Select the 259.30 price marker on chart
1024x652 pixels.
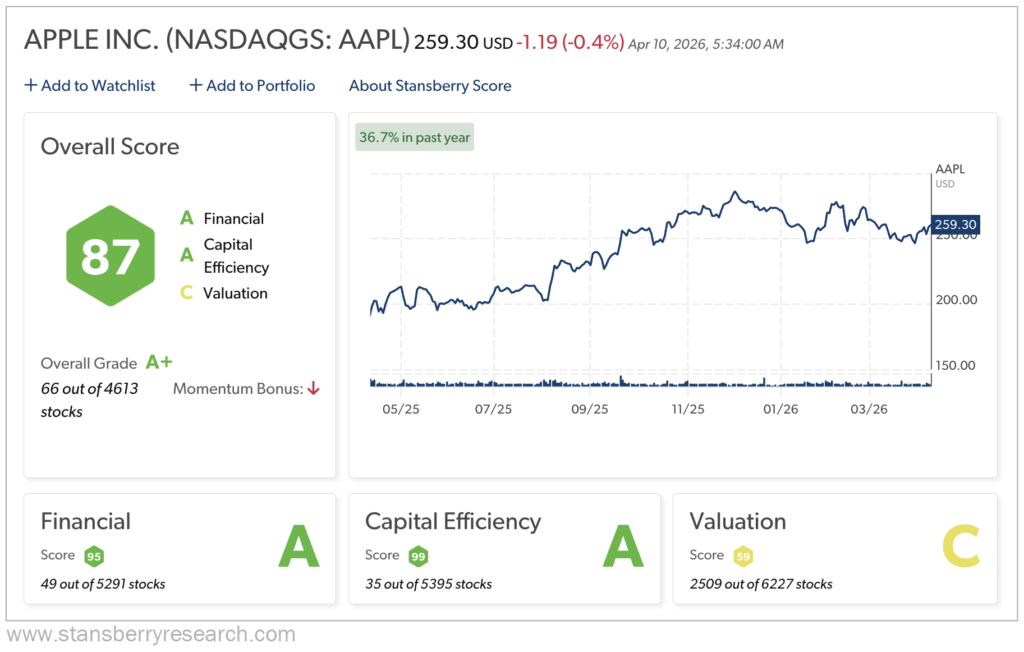click(954, 225)
